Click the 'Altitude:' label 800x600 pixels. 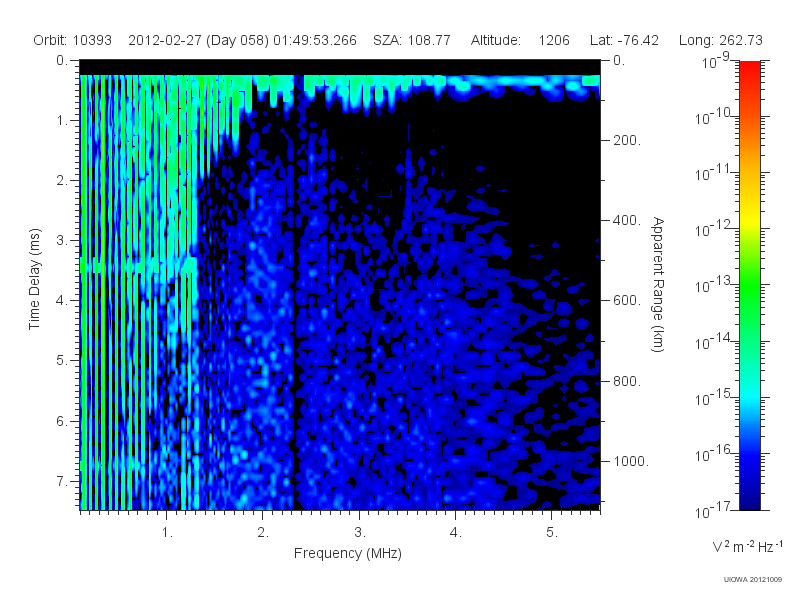[495, 40]
